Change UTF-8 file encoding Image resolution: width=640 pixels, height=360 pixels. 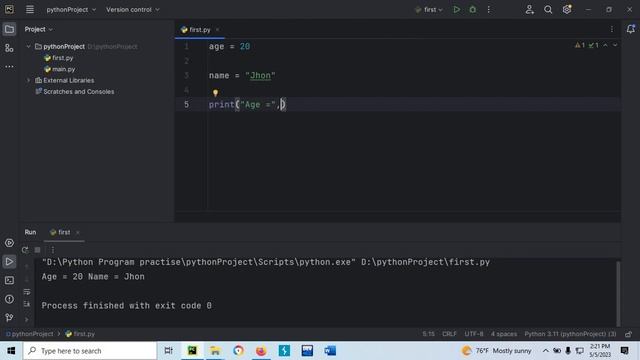click(x=473, y=334)
